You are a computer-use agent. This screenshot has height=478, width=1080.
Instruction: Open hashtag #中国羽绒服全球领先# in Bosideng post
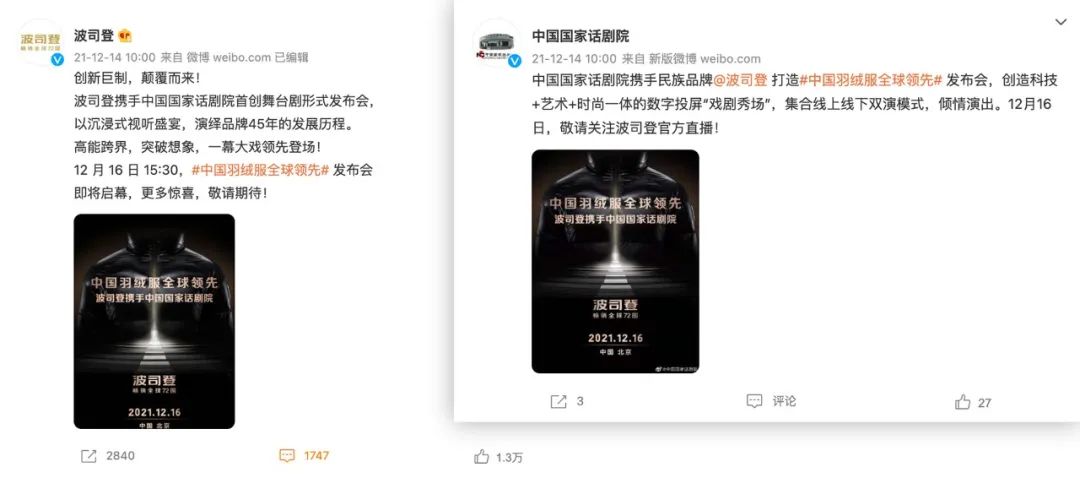pyautogui.click(x=260, y=169)
